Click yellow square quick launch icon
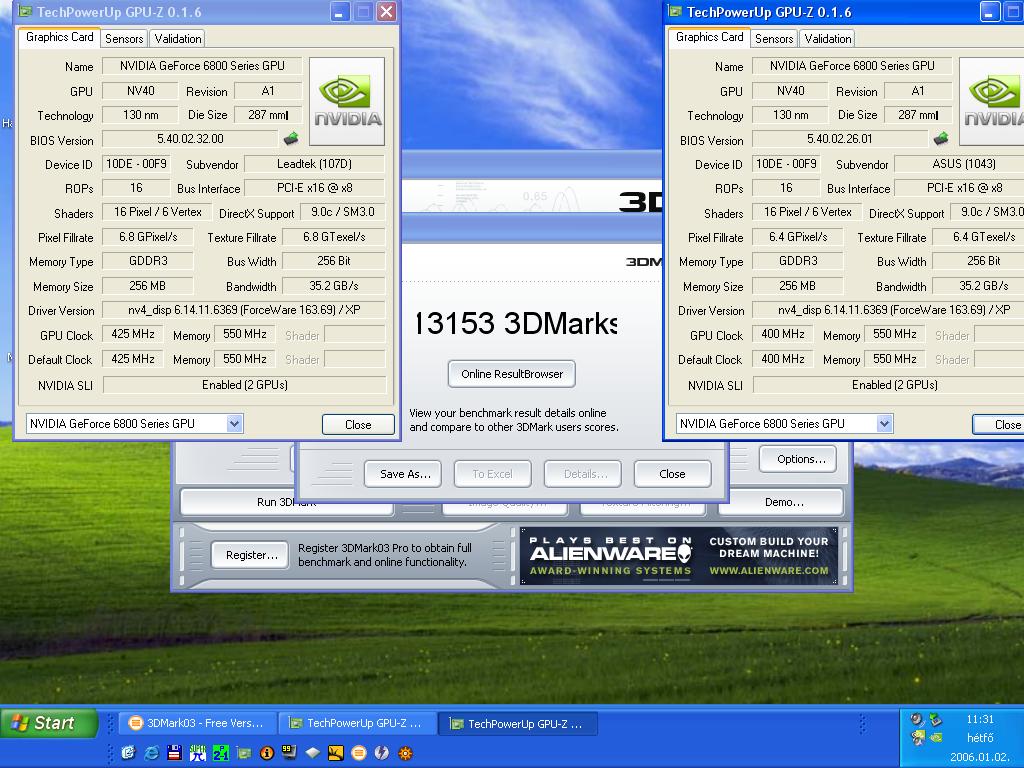Screen dimensions: 1024x768 click(x=336, y=753)
